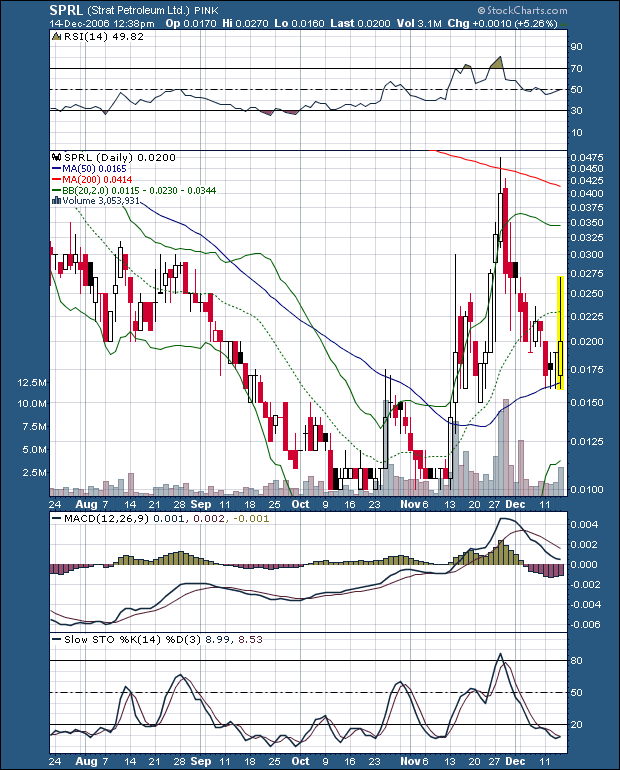Click the Slow STO %K(14) %D(3) label

(133, 640)
